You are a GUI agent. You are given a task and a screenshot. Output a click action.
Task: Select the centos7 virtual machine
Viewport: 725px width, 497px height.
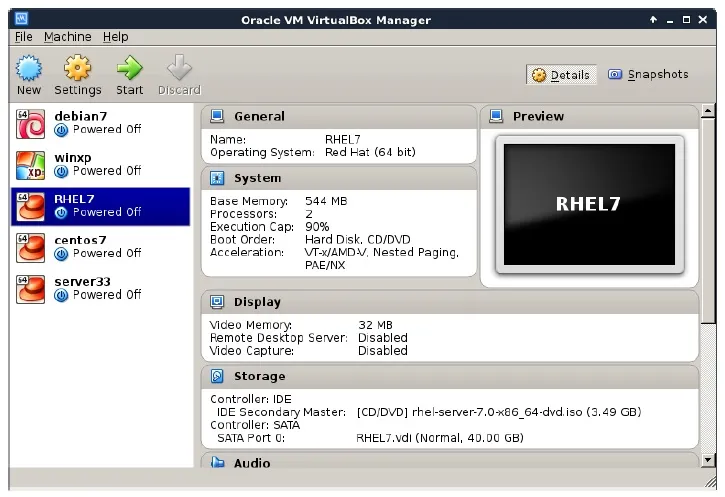tap(100, 248)
